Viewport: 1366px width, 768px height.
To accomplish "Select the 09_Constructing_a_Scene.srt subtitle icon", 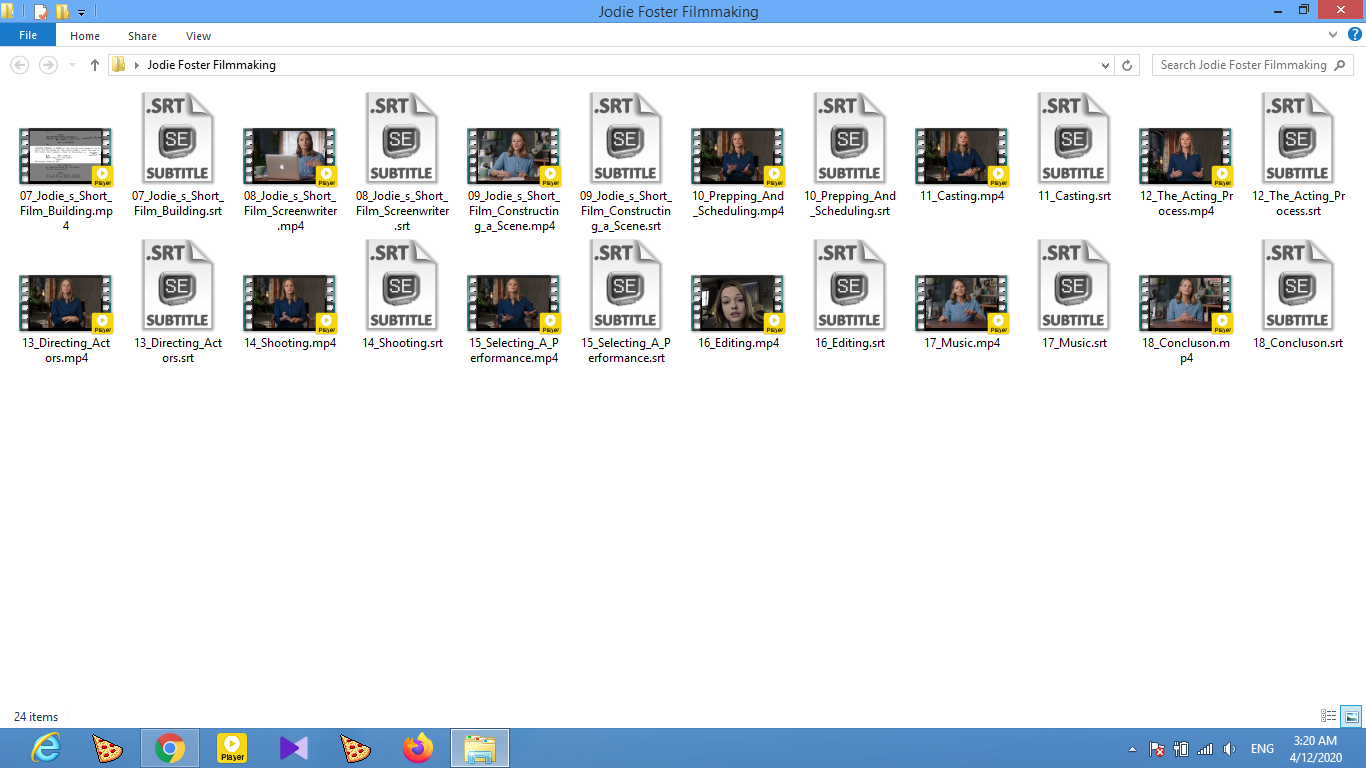I will pos(626,140).
